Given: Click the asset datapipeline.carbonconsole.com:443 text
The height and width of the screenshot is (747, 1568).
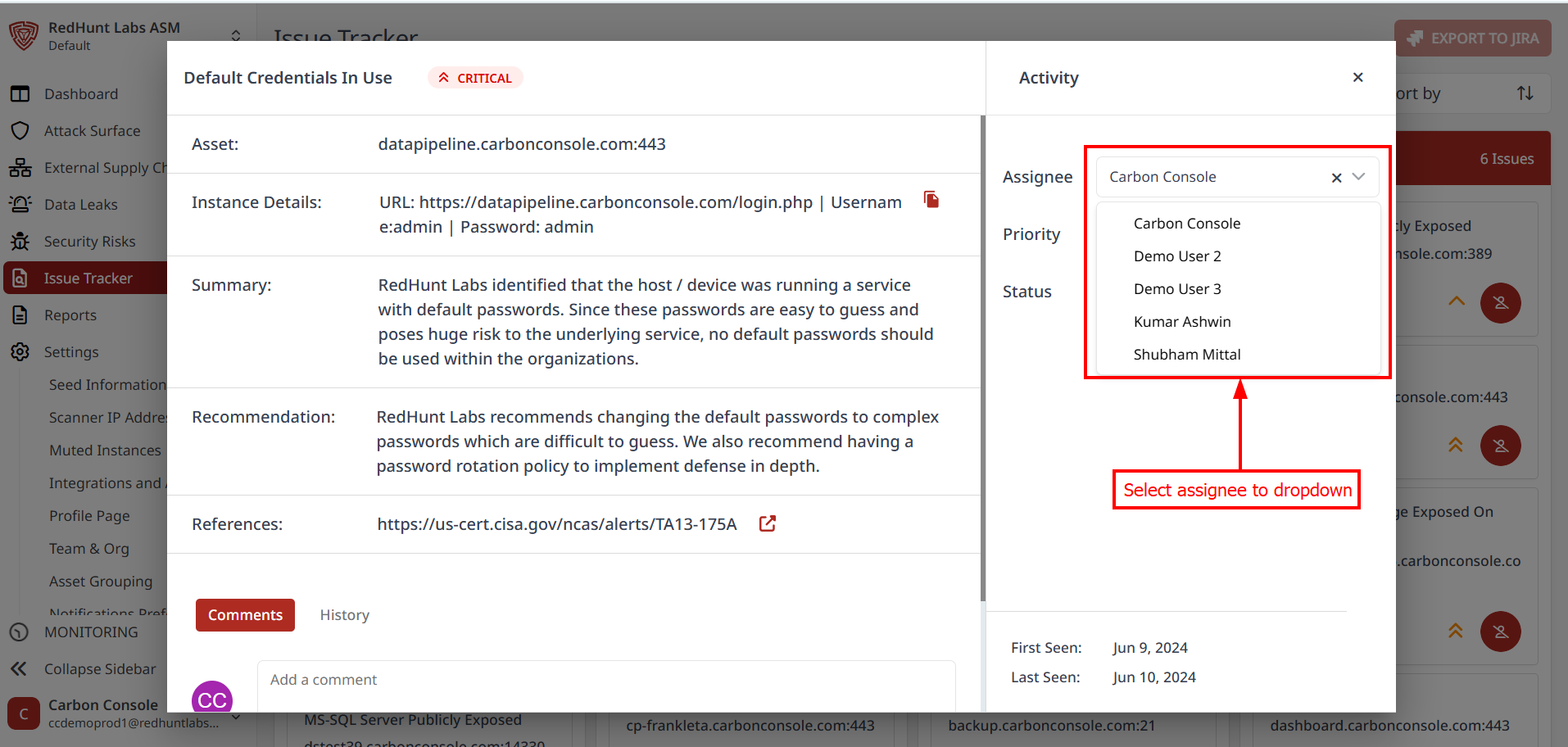Looking at the screenshot, I should pyautogui.click(x=521, y=144).
